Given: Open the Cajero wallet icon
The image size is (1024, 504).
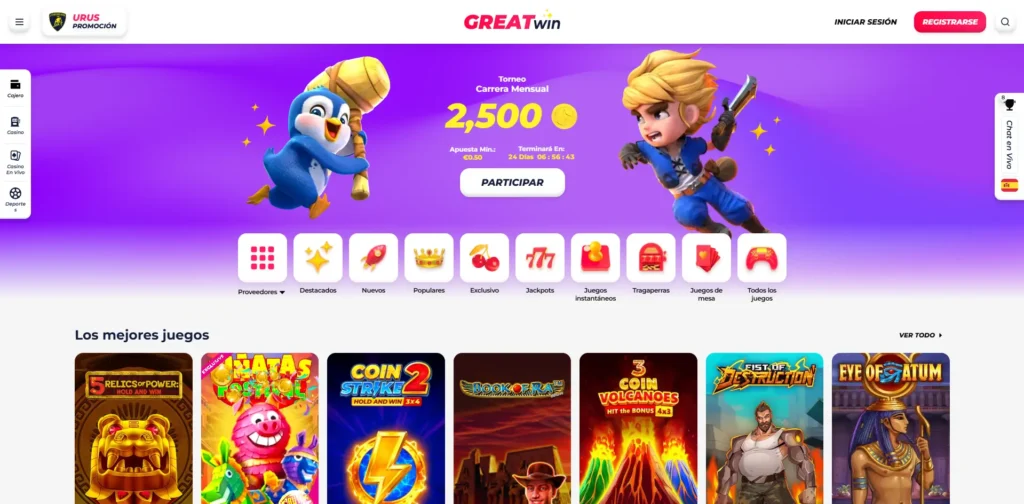Looking at the screenshot, I should [15, 88].
